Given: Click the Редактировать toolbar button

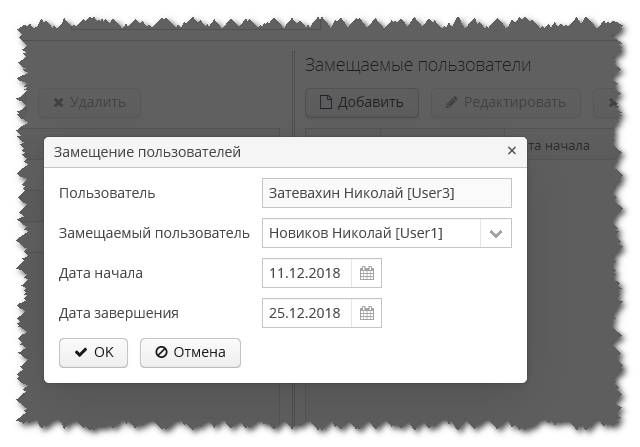Looking at the screenshot, I should coord(505,102).
